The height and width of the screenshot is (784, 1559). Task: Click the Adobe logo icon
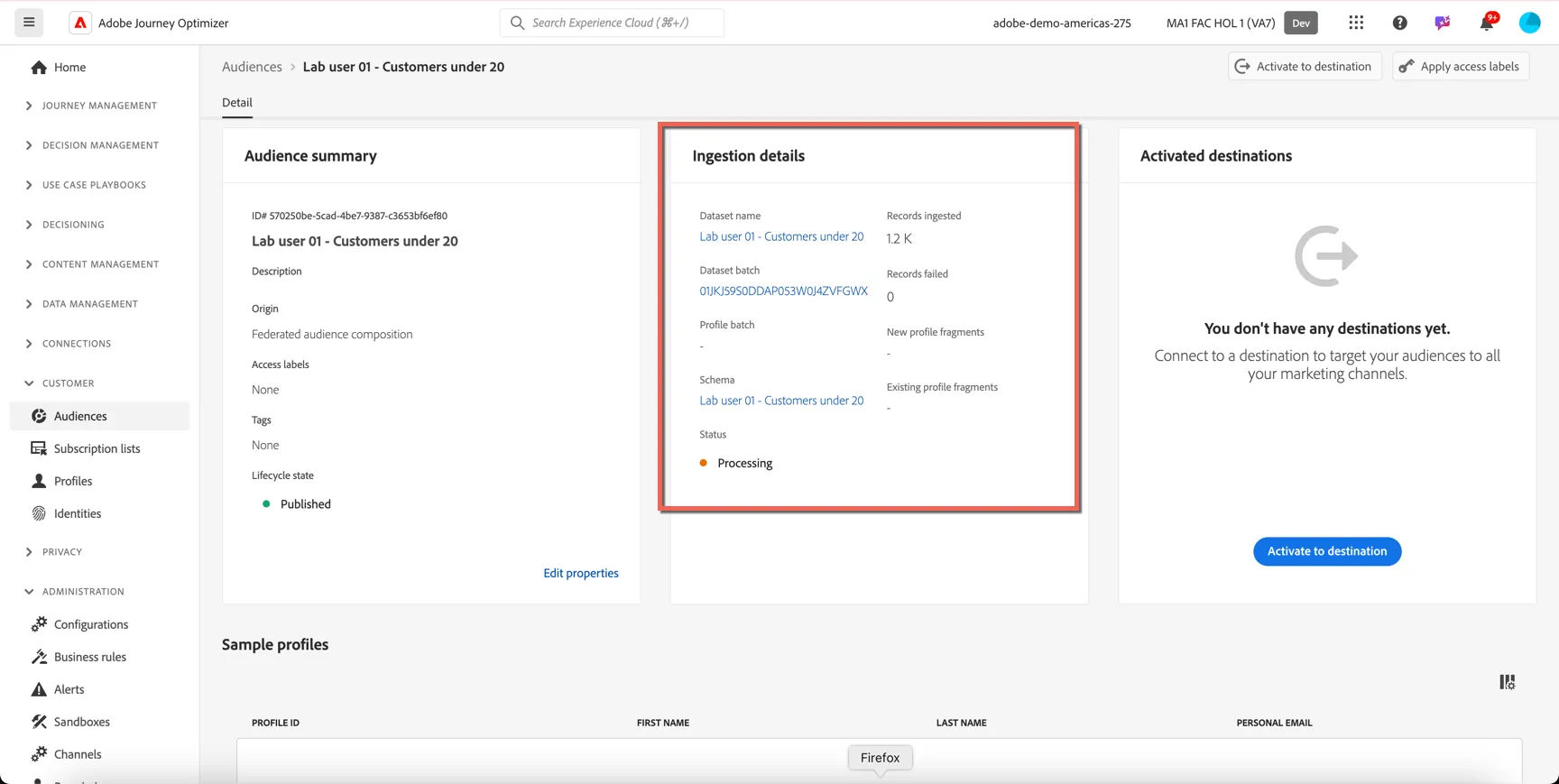(80, 23)
